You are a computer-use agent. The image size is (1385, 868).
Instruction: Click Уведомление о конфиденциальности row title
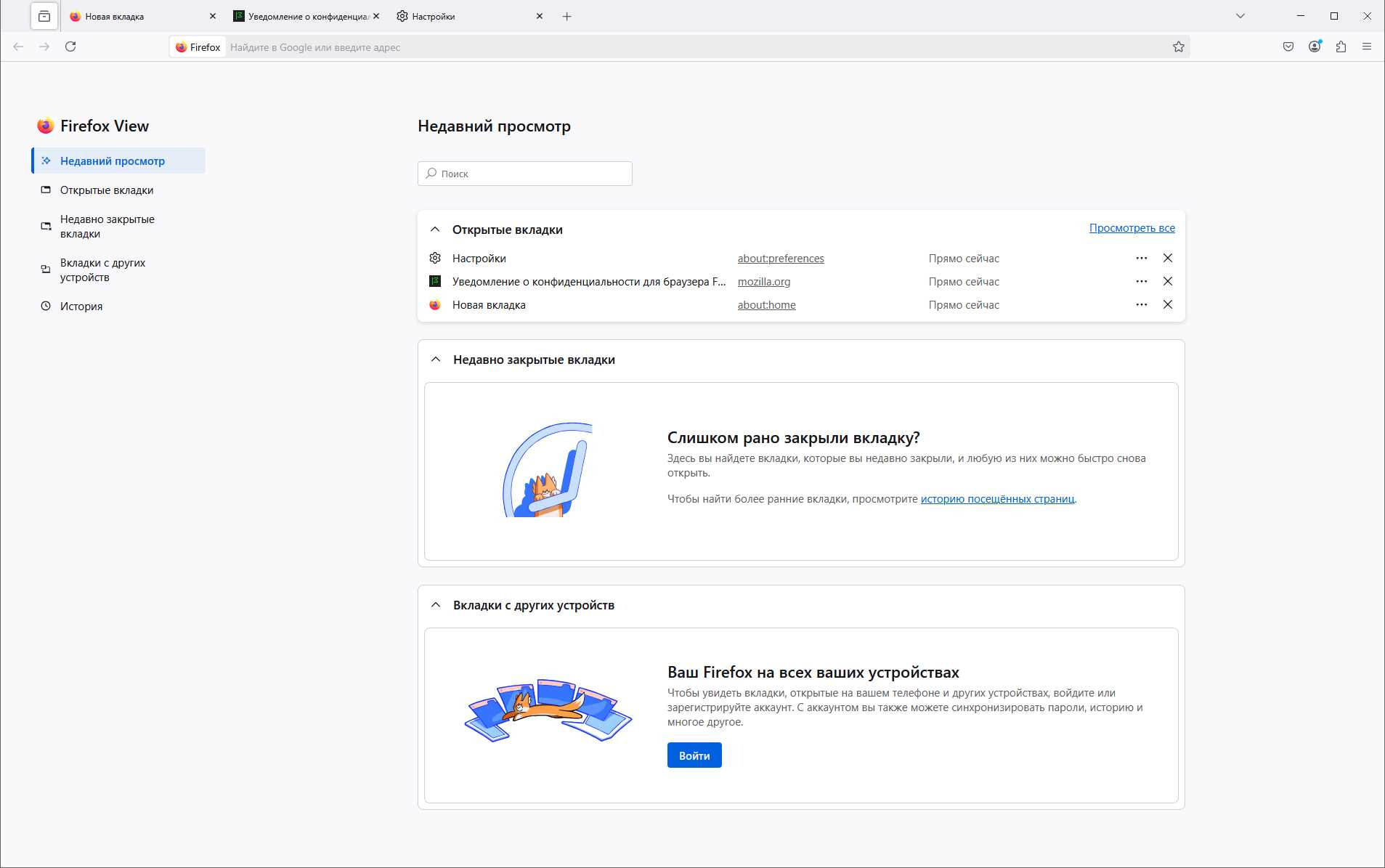click(589, 281)
